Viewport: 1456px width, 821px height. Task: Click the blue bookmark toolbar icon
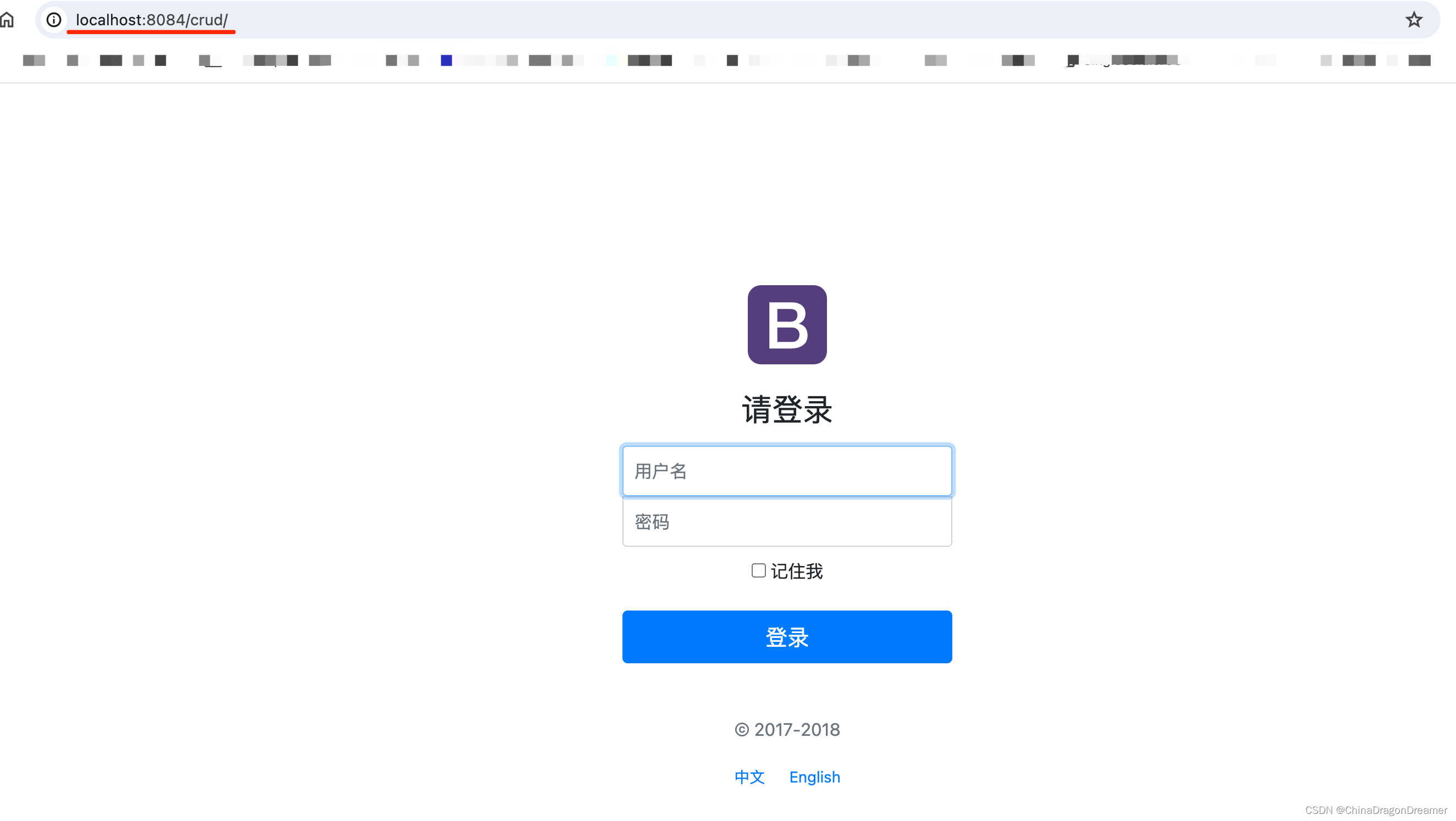point(447,60)
